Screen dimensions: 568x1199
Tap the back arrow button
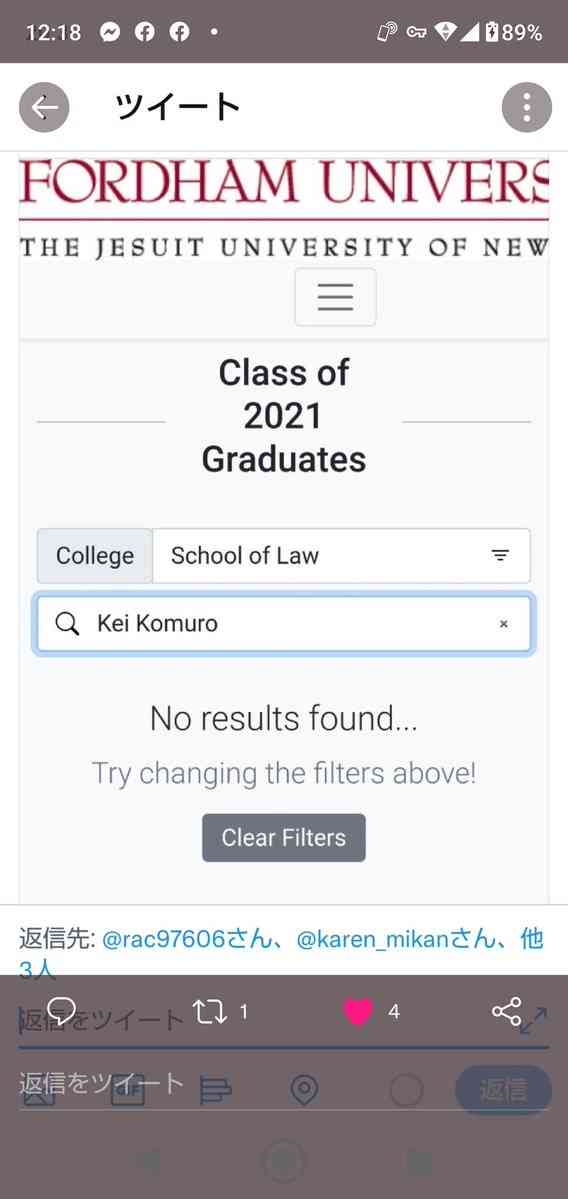pos(44,108)
